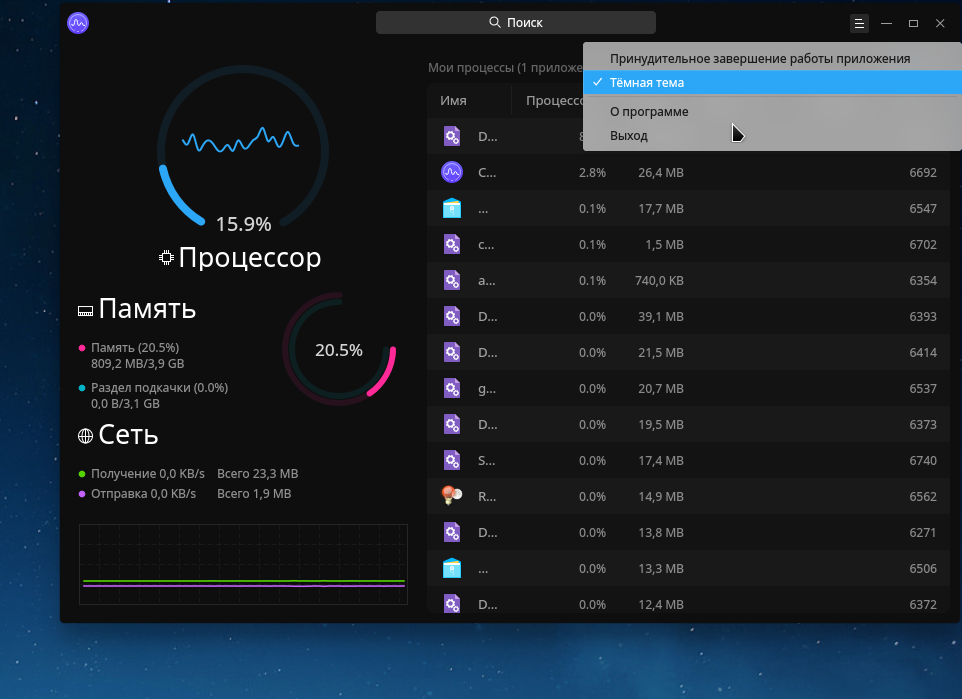Click memory value 19,5 MB
Screen dimensions: 962x699
[x=661, y=425]
